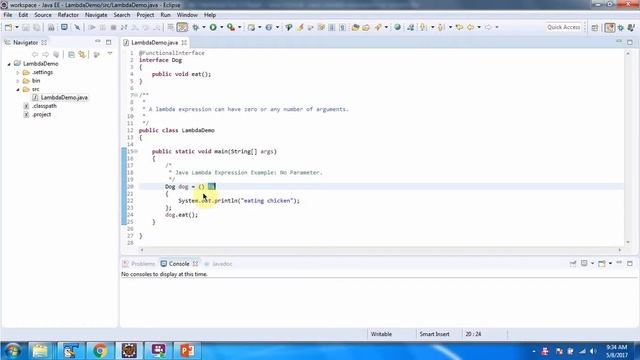Open the Edit menu
The height and width of the screenshot is (360, 640).
23,15
